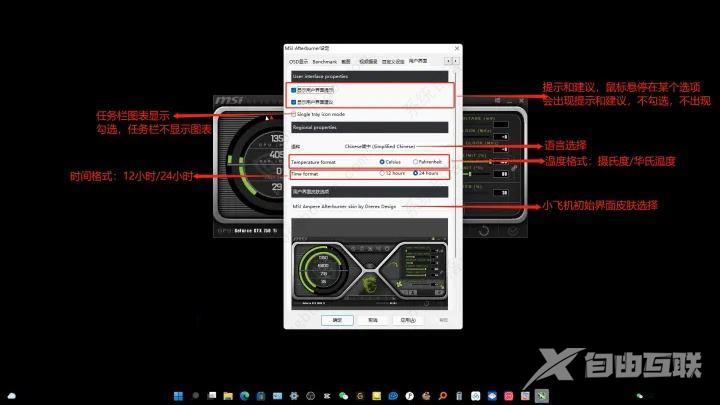The width and height of the screenshot is (720, 405).
Task: Select the 用户界面 user interface tab
Action: pos(418,61)
